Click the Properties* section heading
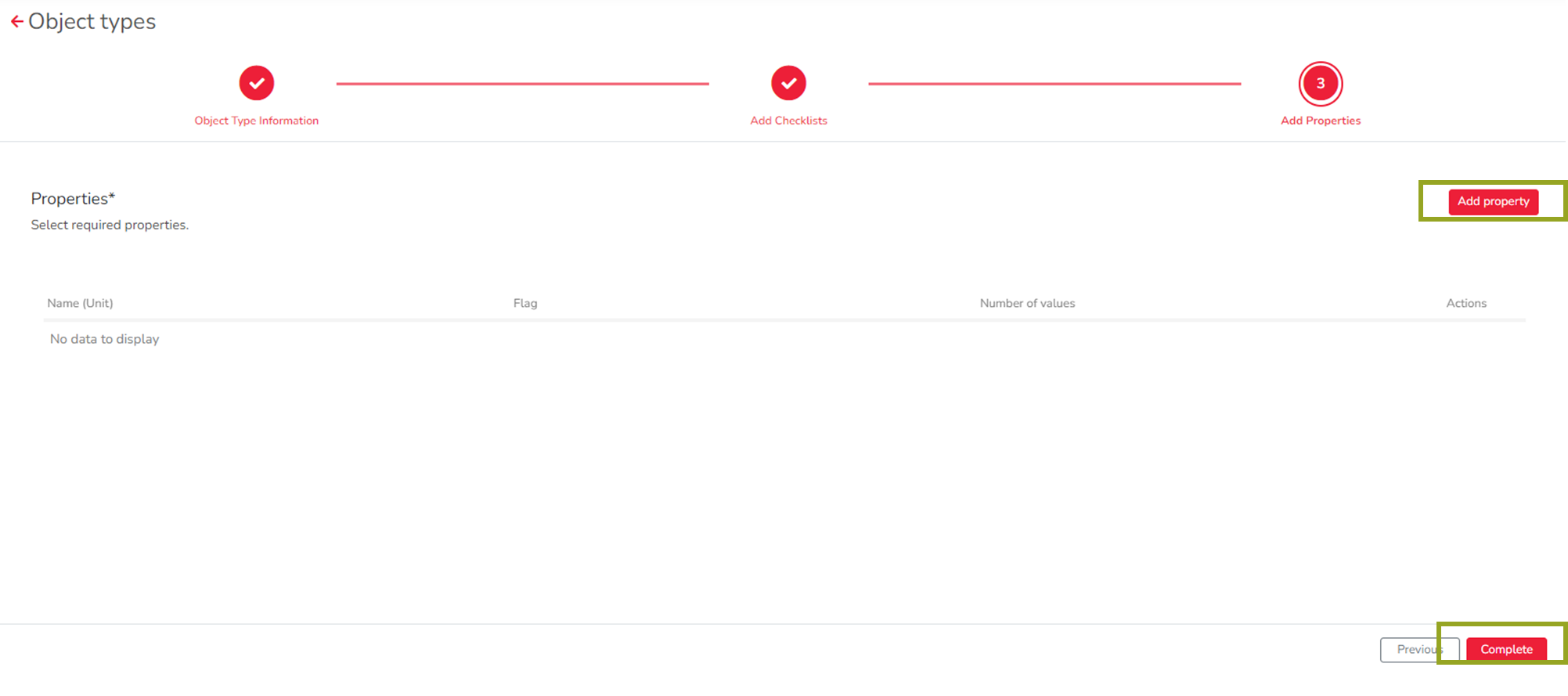This screenshot has width=1568, height=696. tap(73, 199)
